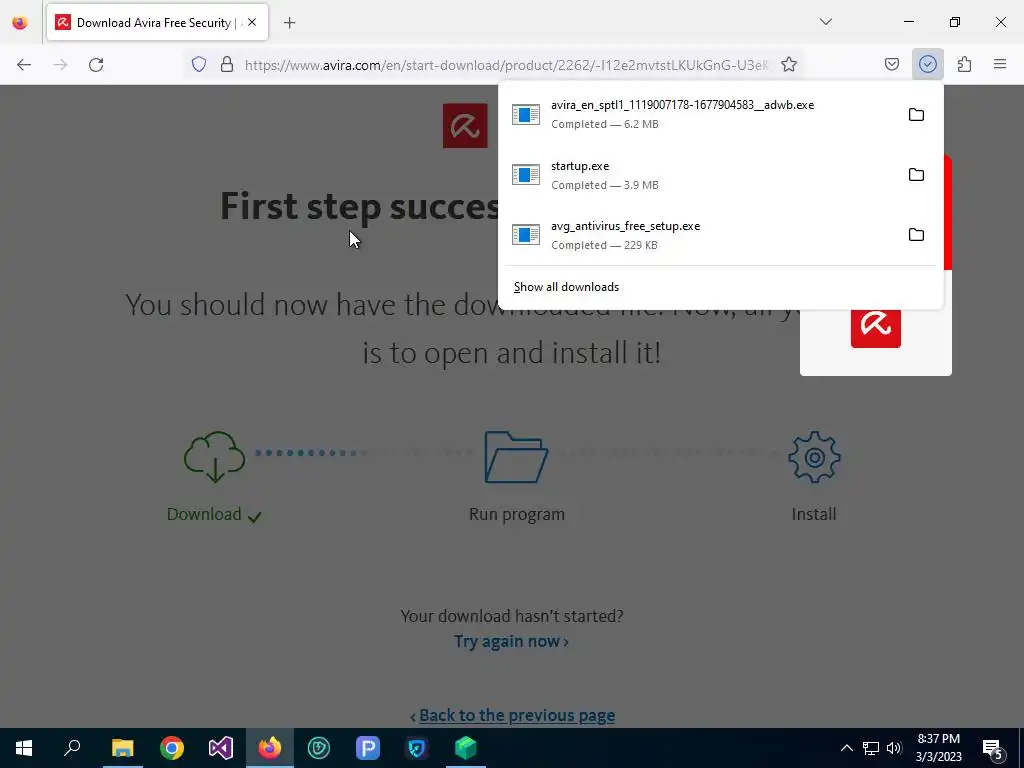Go back using the back arrow

point(24,65)
